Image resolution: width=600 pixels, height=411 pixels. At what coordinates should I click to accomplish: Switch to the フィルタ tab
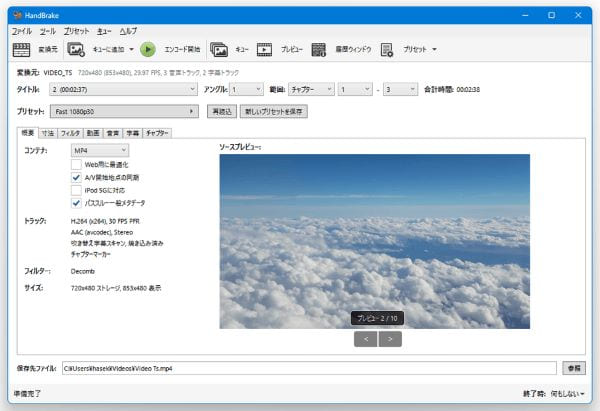click(x=70, y=133)
